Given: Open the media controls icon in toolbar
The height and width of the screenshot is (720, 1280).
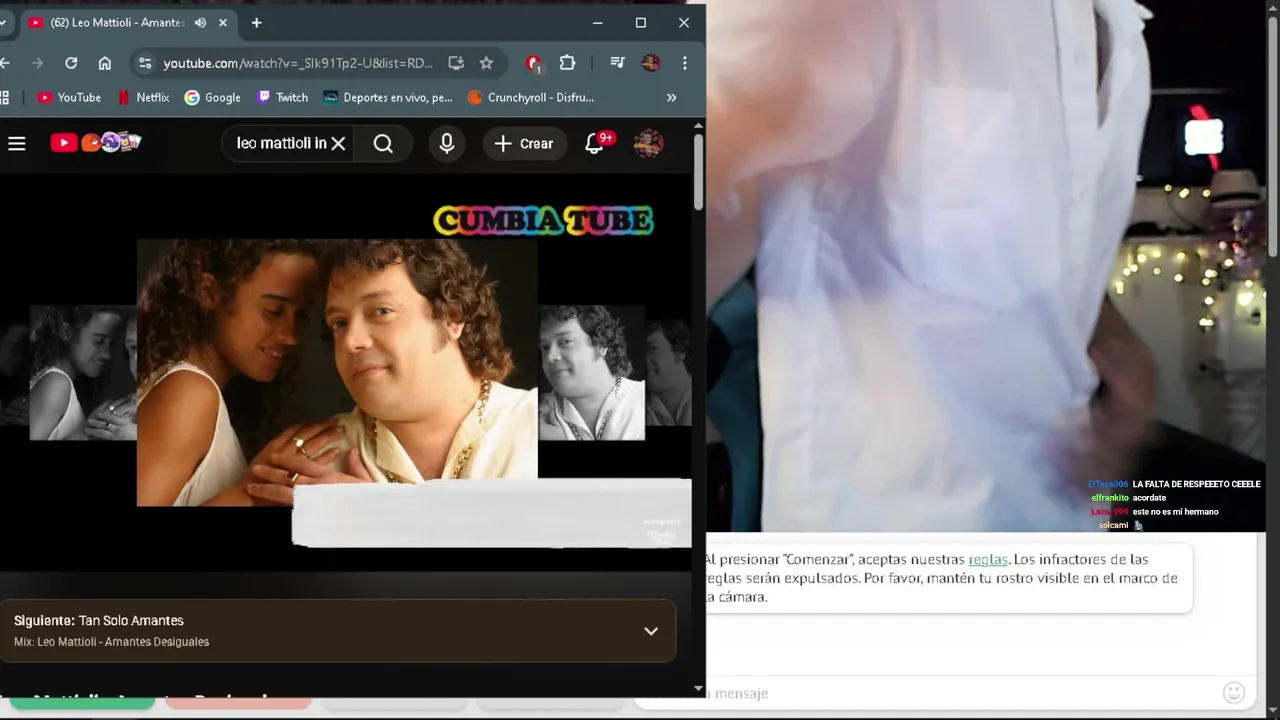Looking at the screenshot, I should (618, 63).
